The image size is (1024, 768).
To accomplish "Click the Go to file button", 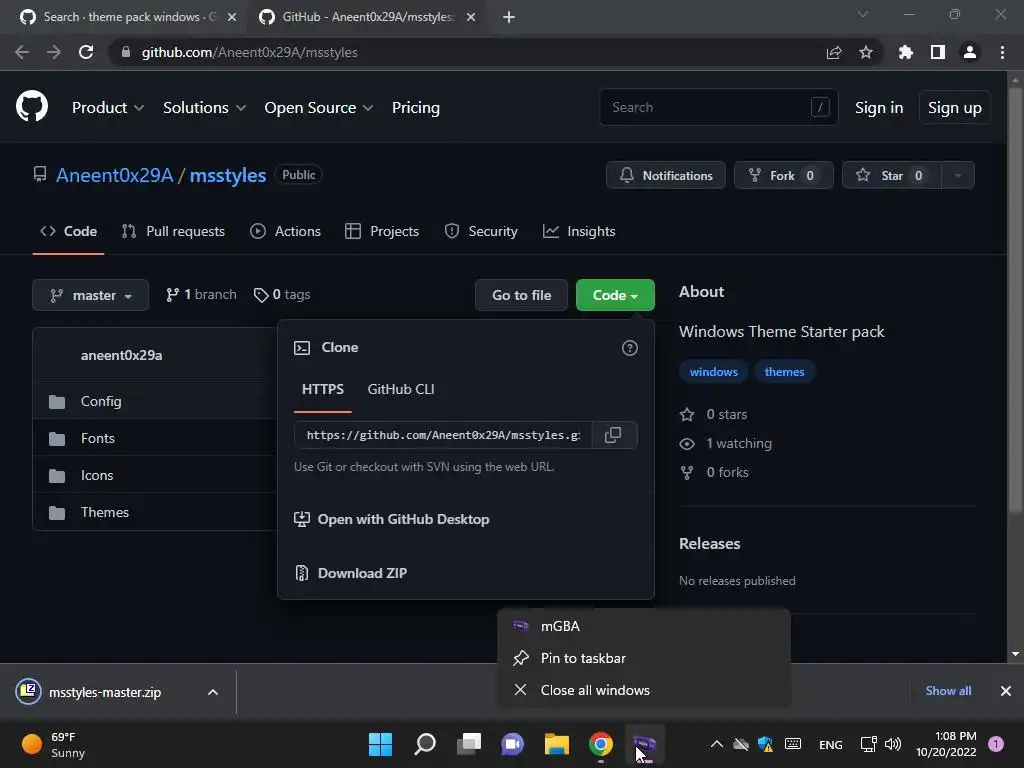I will [521, 295].
